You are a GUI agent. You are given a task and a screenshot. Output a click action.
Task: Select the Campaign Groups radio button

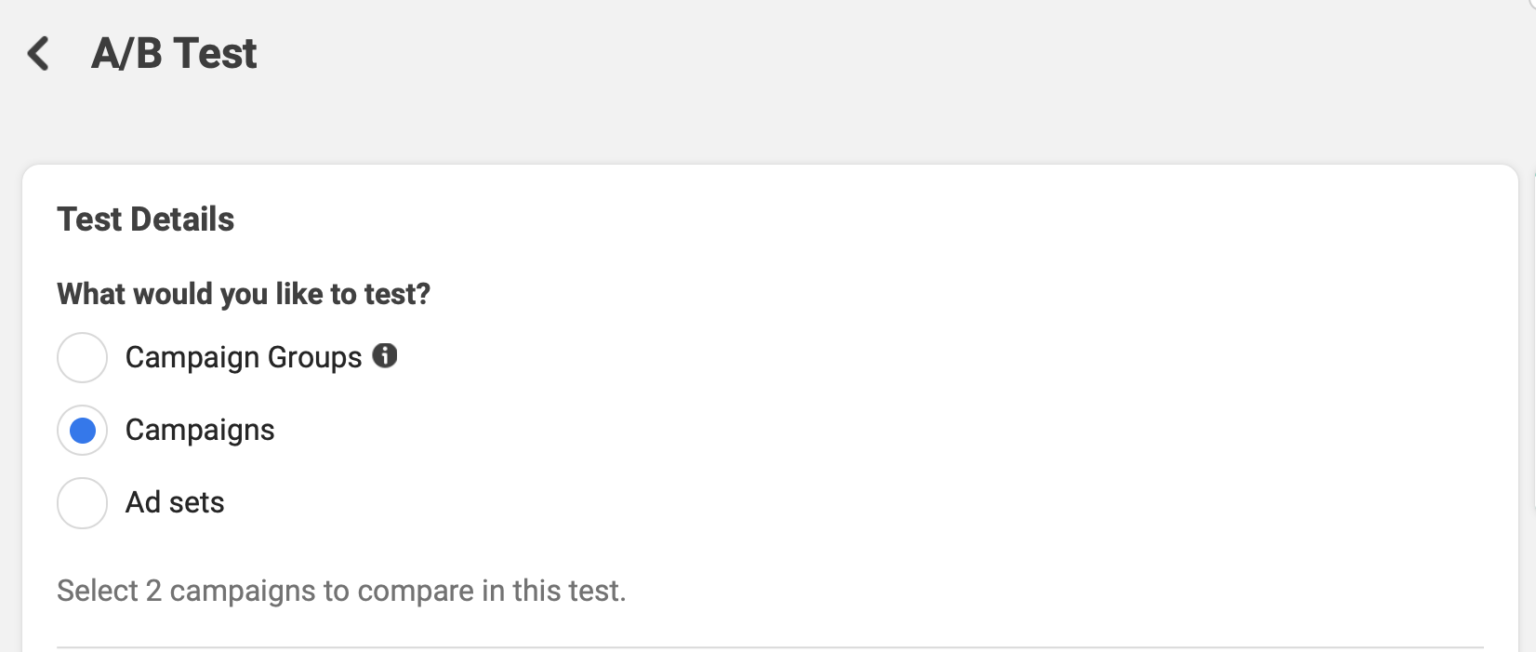(82, 358)
